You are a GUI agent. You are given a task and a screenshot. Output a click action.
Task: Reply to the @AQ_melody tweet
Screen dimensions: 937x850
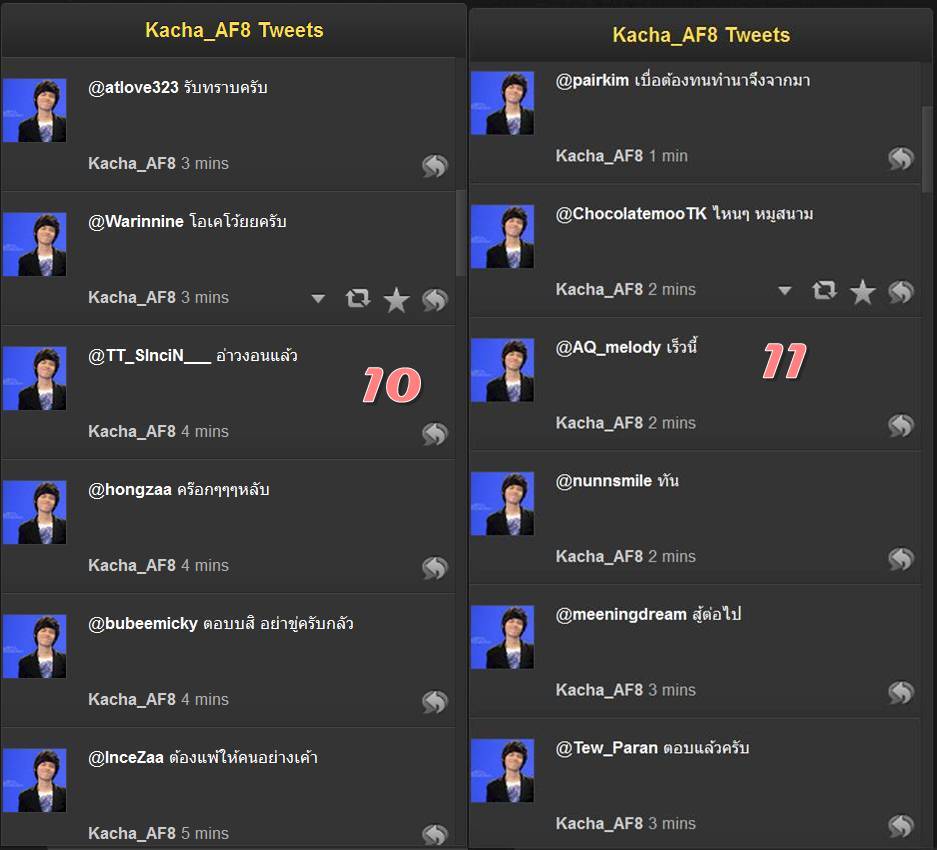[901, 425]
